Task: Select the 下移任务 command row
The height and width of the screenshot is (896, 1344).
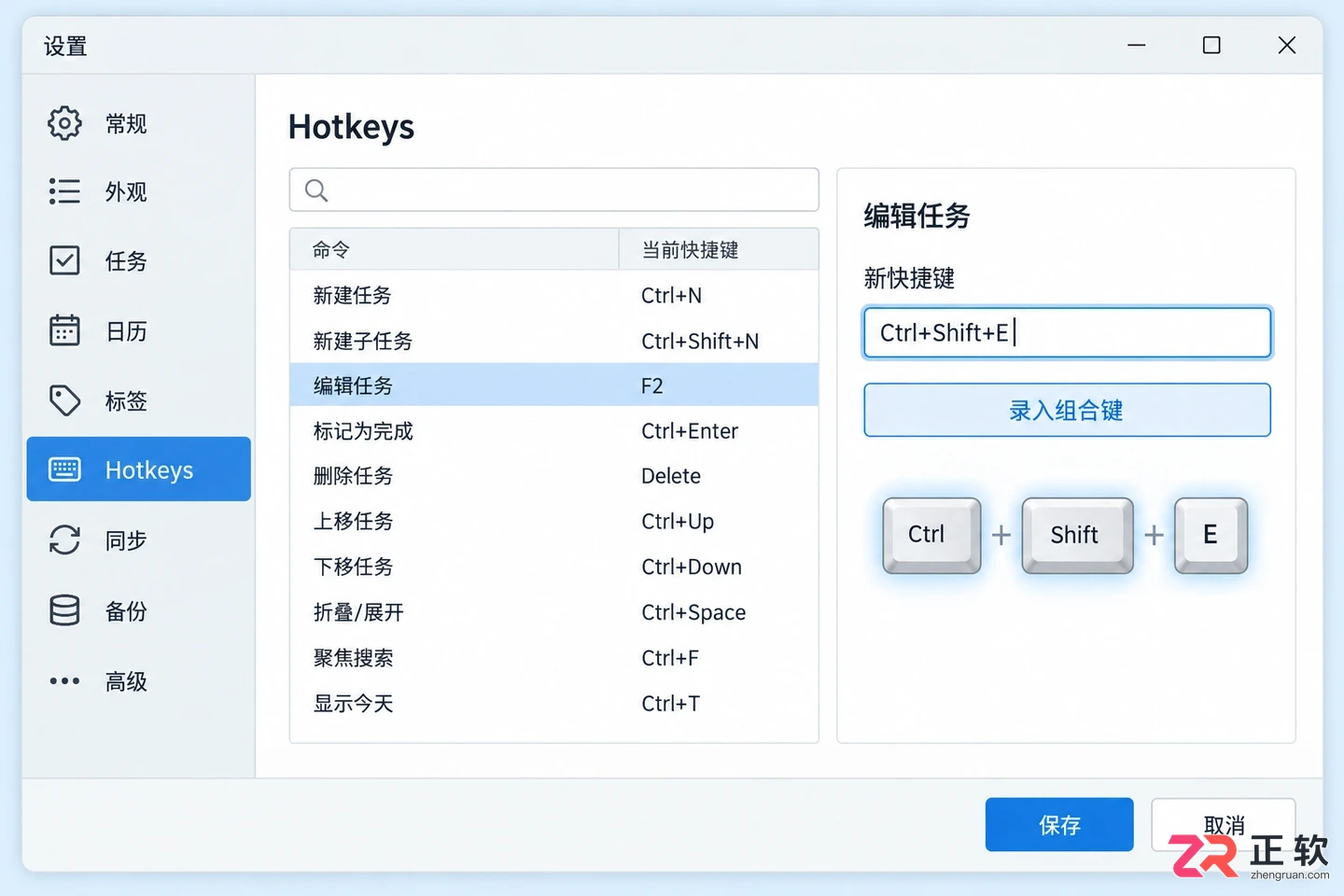Action: click(x=554, y=567)
